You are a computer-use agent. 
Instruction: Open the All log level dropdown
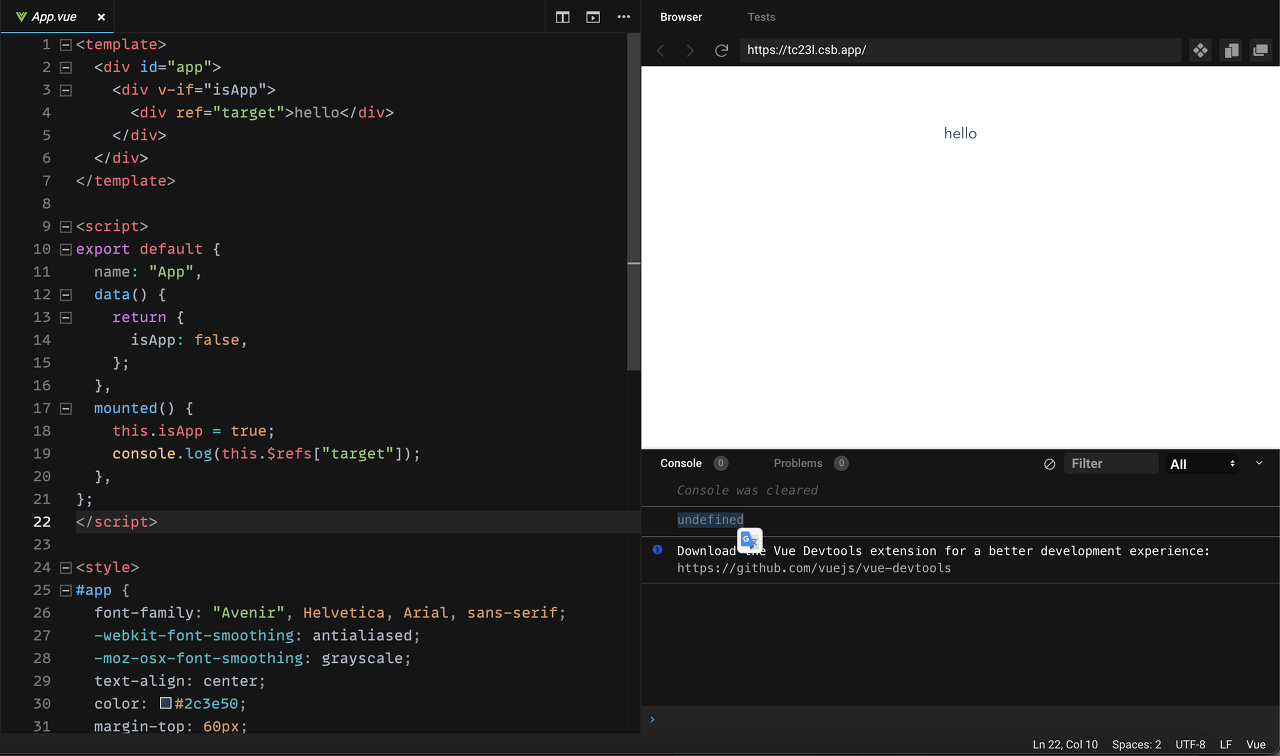(x=1202, y=464)
